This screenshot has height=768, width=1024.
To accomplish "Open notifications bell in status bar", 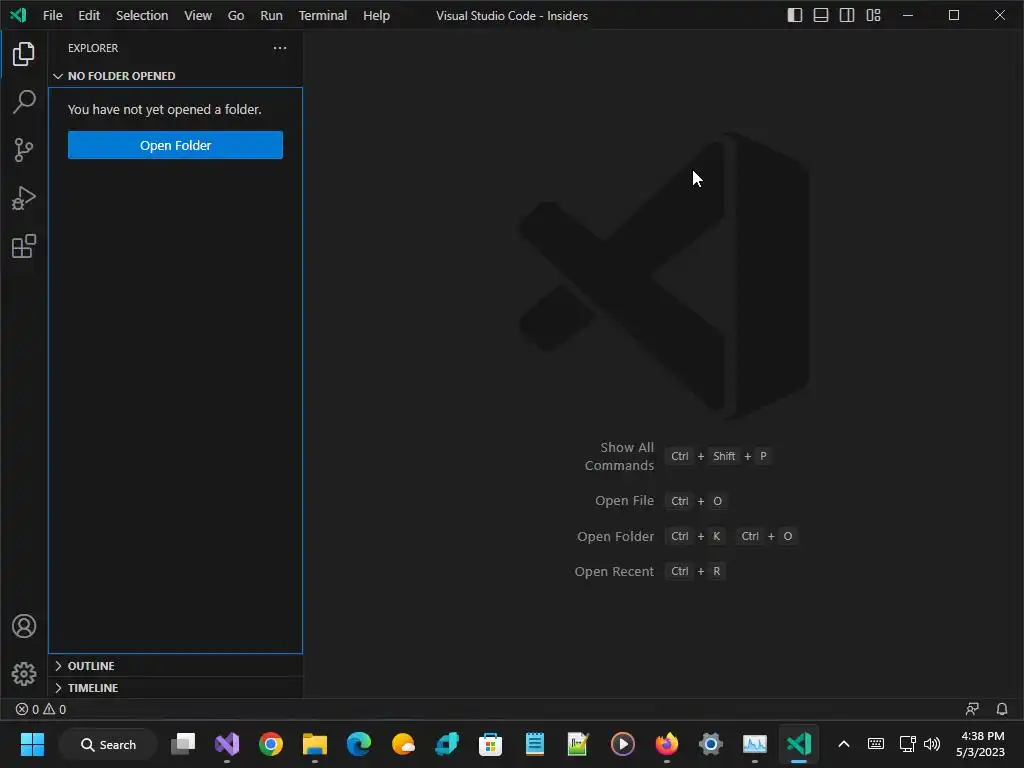I will tap(1002, 709).
